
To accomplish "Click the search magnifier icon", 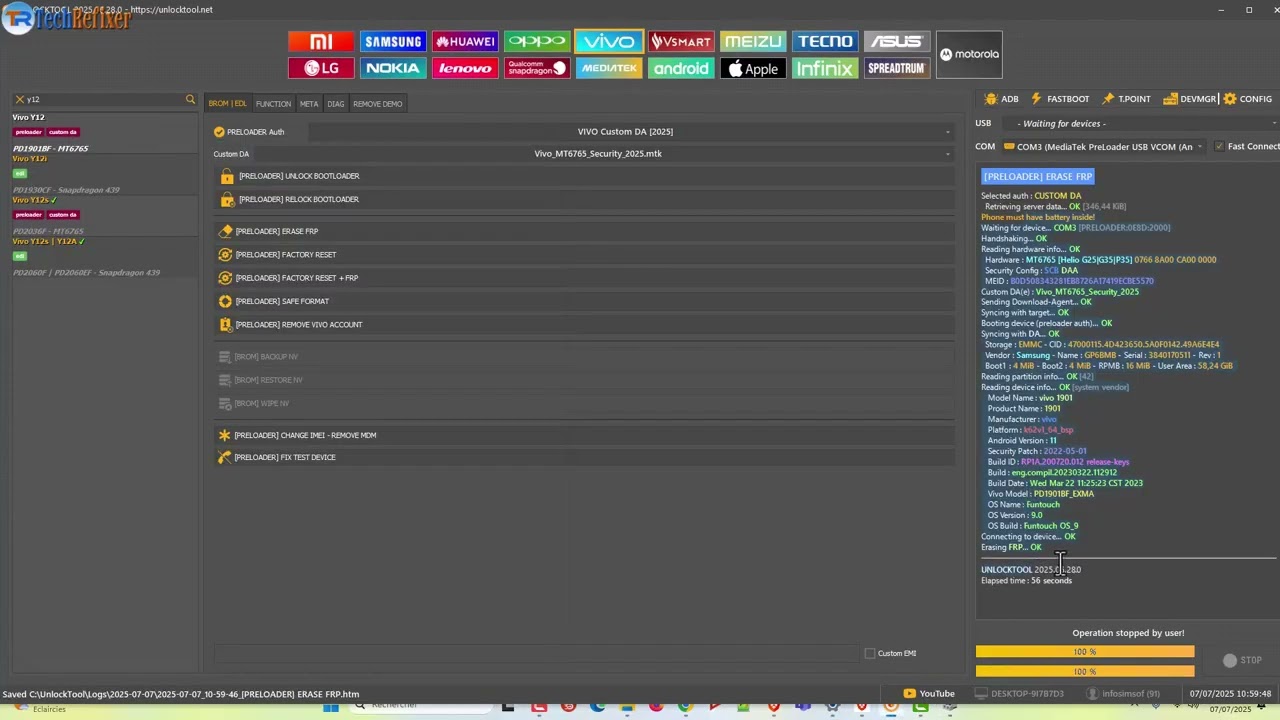I will point(190,99).
